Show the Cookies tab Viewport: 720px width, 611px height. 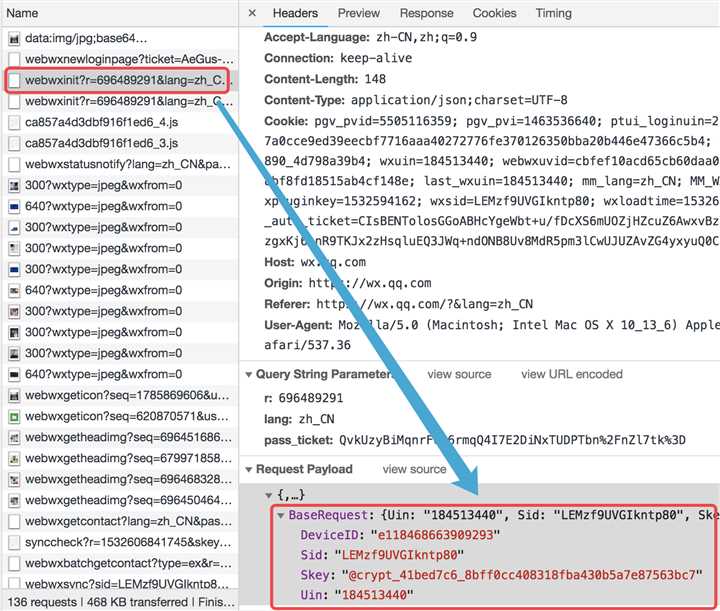click(x=495, y=13)
